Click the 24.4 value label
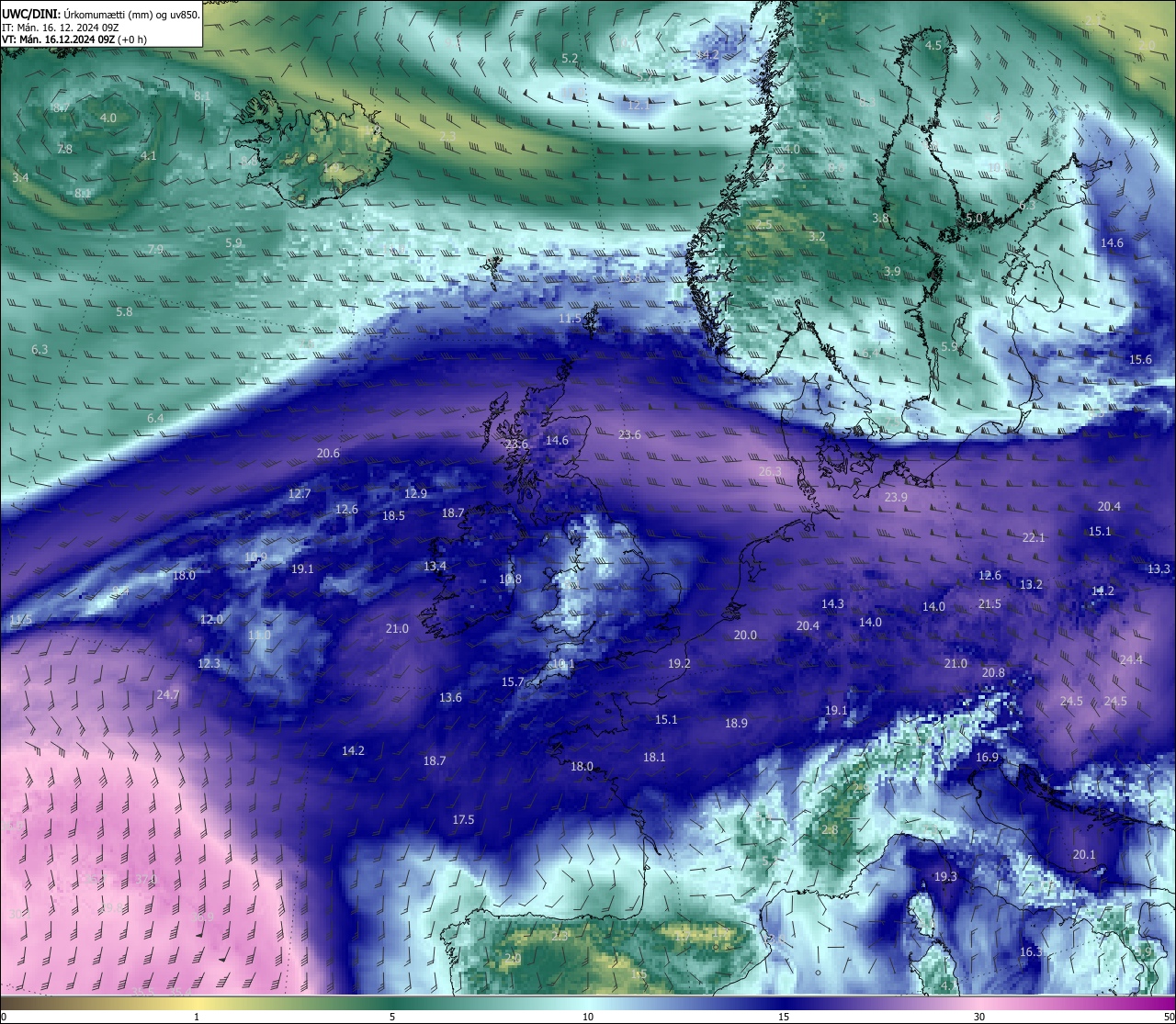Screen dimensions: 1176x1024 tap(1131, 660)
